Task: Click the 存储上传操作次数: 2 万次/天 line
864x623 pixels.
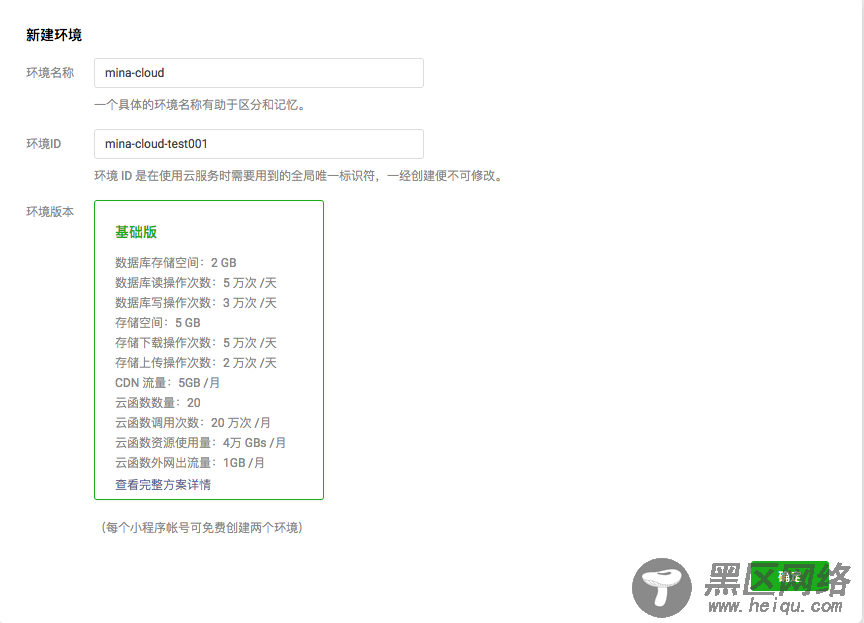Action: pyautogui.click(x=196, y=362)
